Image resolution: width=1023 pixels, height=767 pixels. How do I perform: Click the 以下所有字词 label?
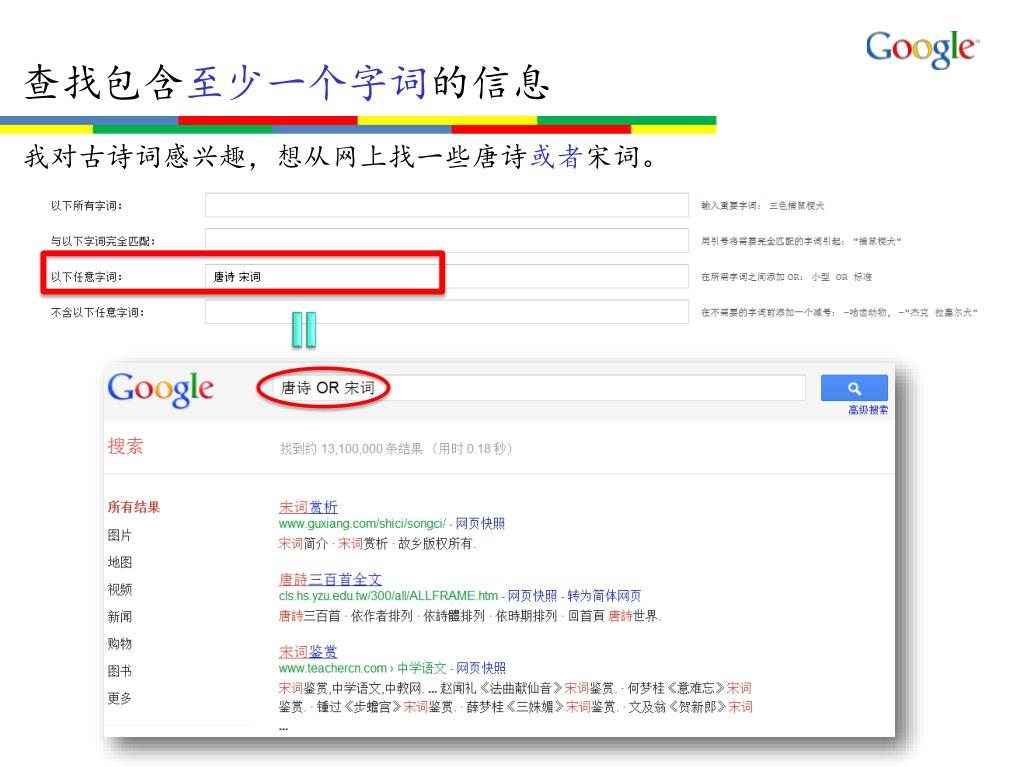86,205
